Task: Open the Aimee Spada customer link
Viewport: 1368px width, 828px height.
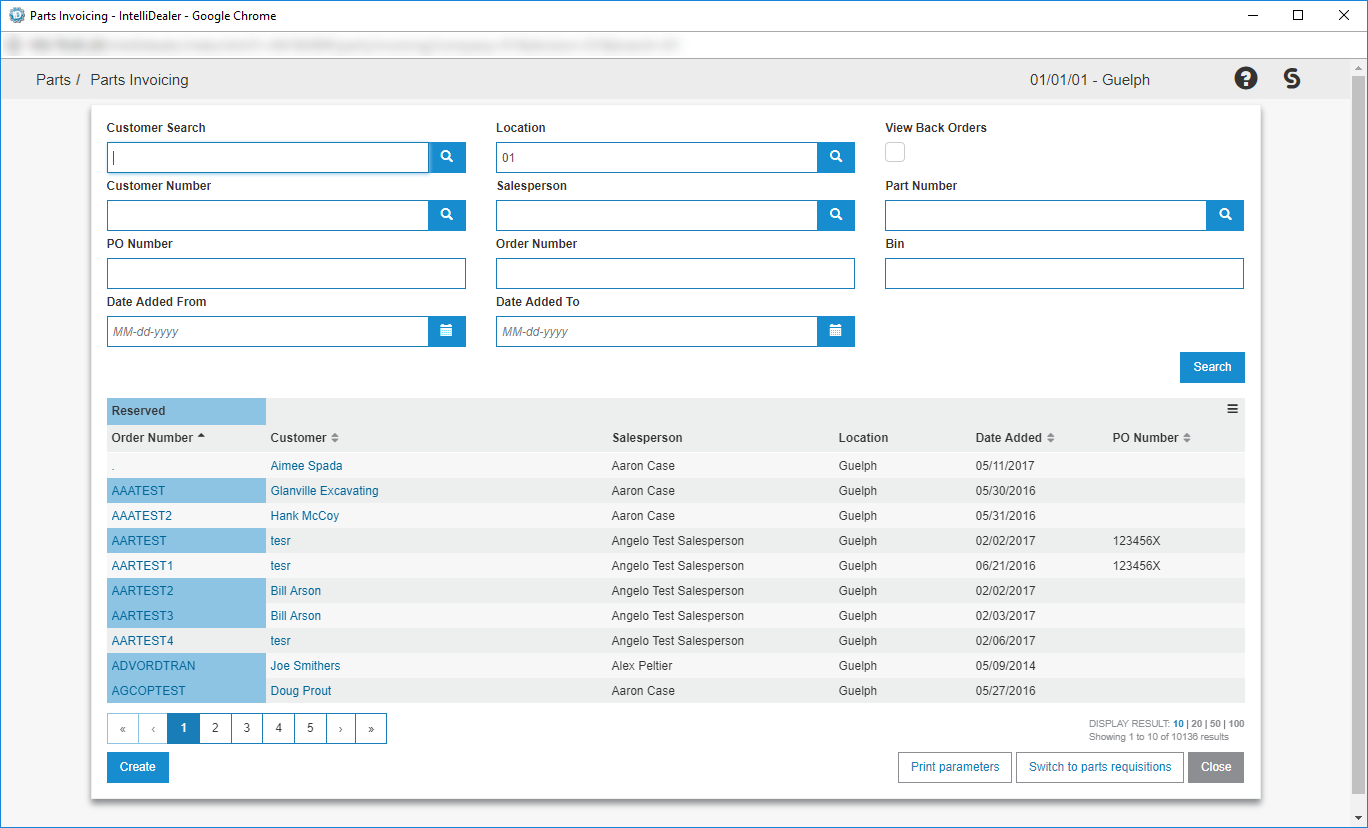Action: tap(306, 466)
